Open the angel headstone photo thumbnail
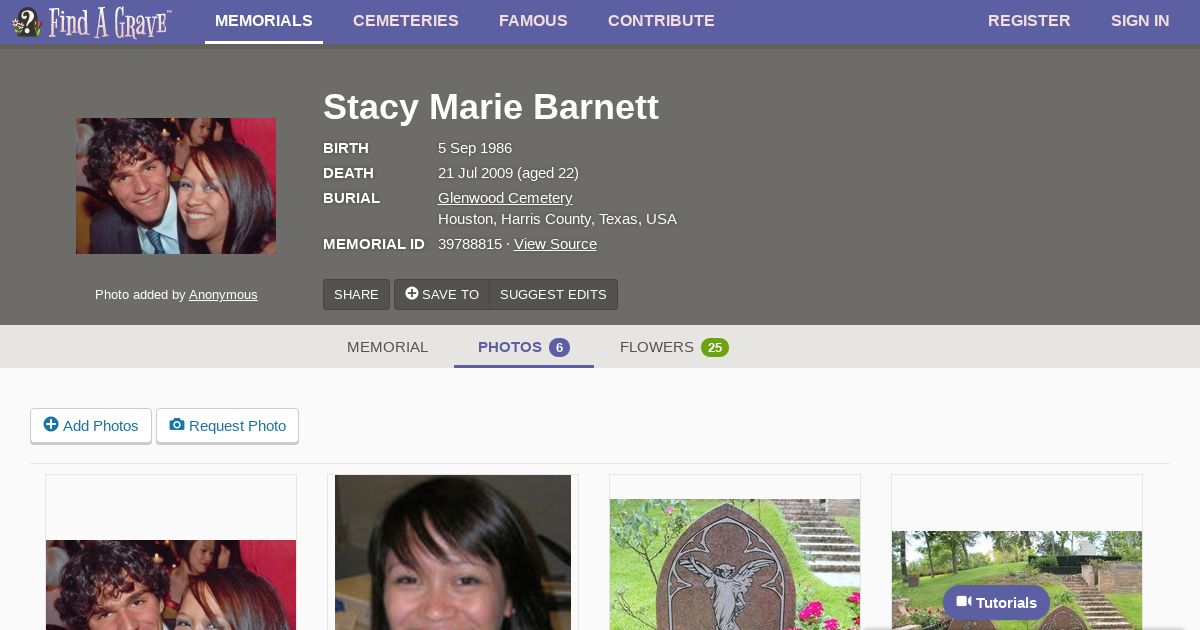 (735, 564)
